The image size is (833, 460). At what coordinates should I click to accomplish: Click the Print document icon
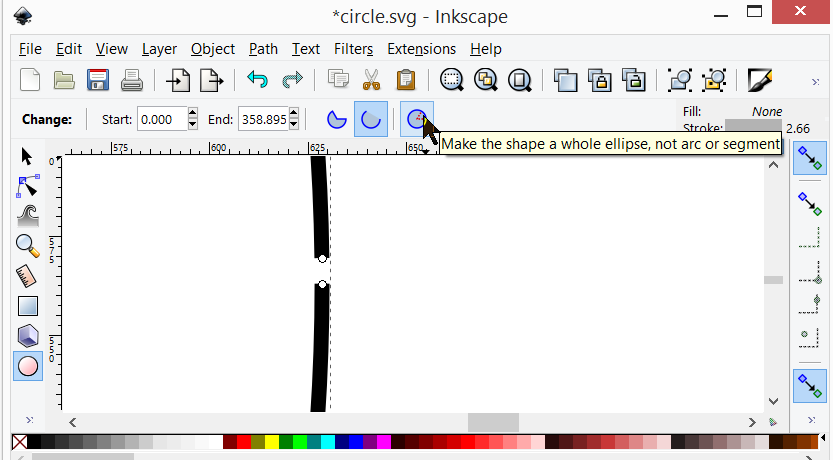[x=132, y=80]
